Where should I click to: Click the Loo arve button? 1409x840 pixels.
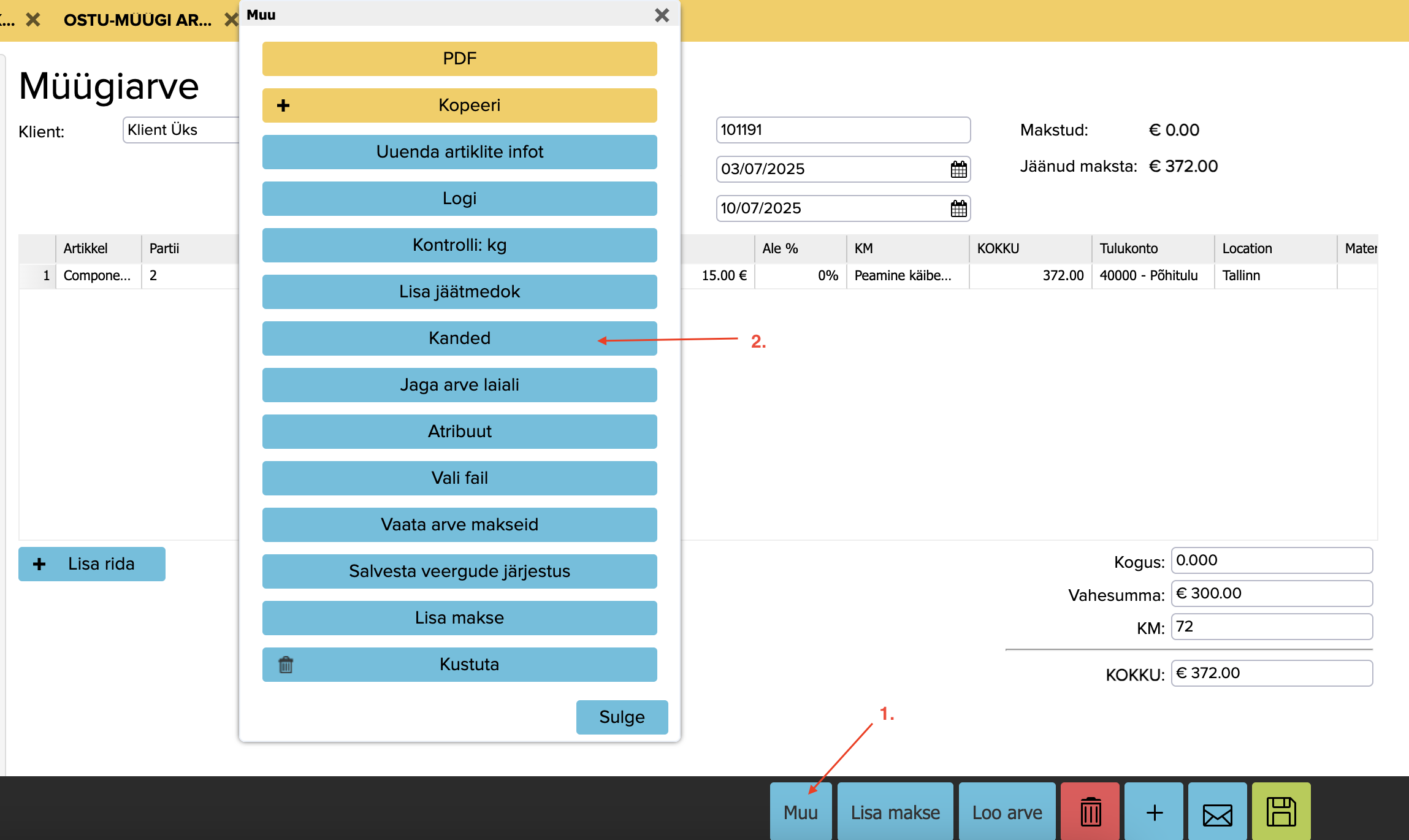coord(1007,812)
